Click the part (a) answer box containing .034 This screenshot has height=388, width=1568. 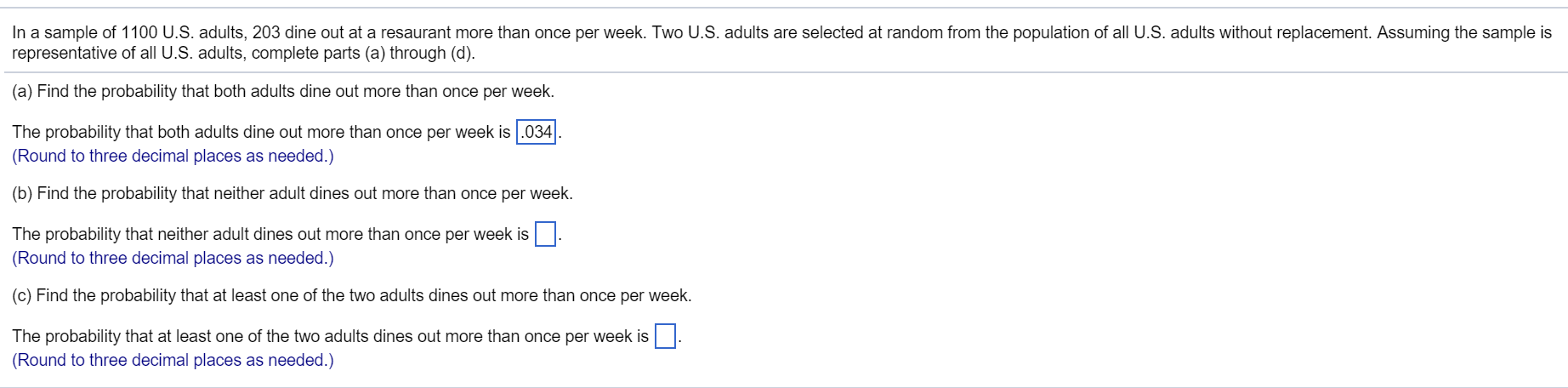click(536, 132)
